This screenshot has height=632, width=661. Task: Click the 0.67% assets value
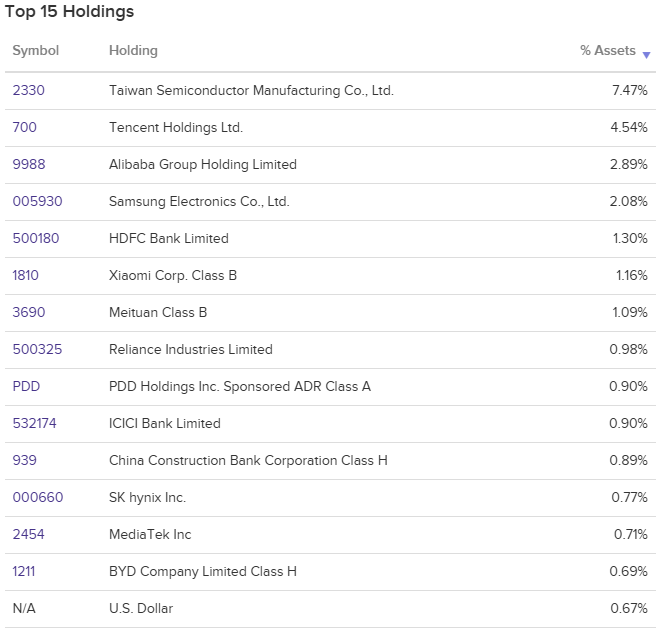pos(629,608)
